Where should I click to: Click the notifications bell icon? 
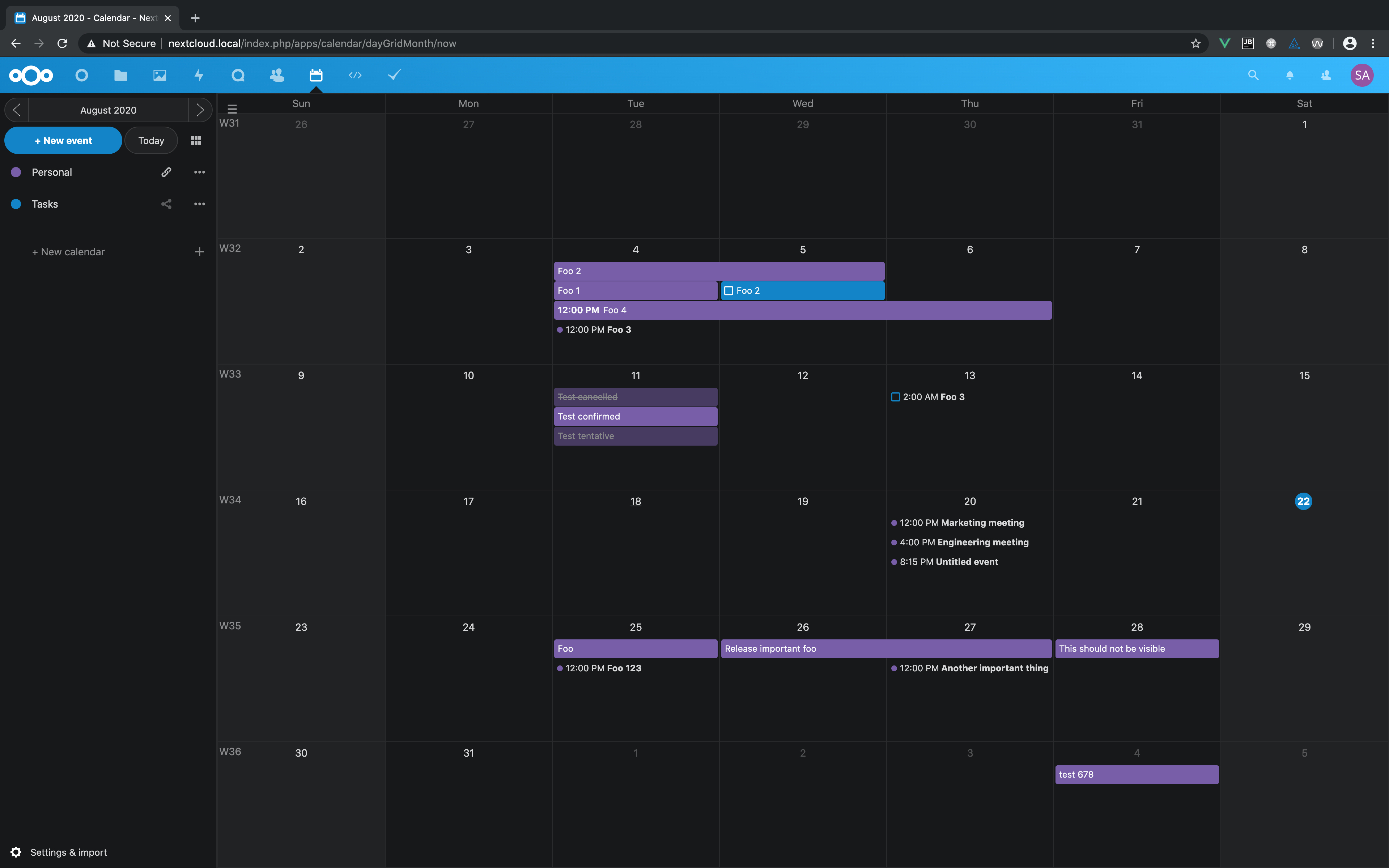coord(1290,75)
